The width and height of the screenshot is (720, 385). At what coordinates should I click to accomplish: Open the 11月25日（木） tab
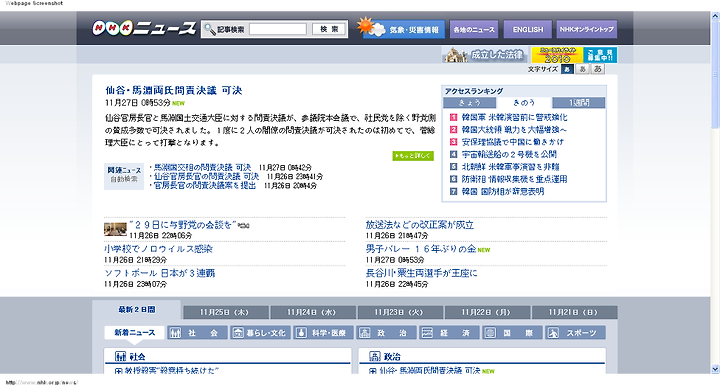[x=225, y=312]
